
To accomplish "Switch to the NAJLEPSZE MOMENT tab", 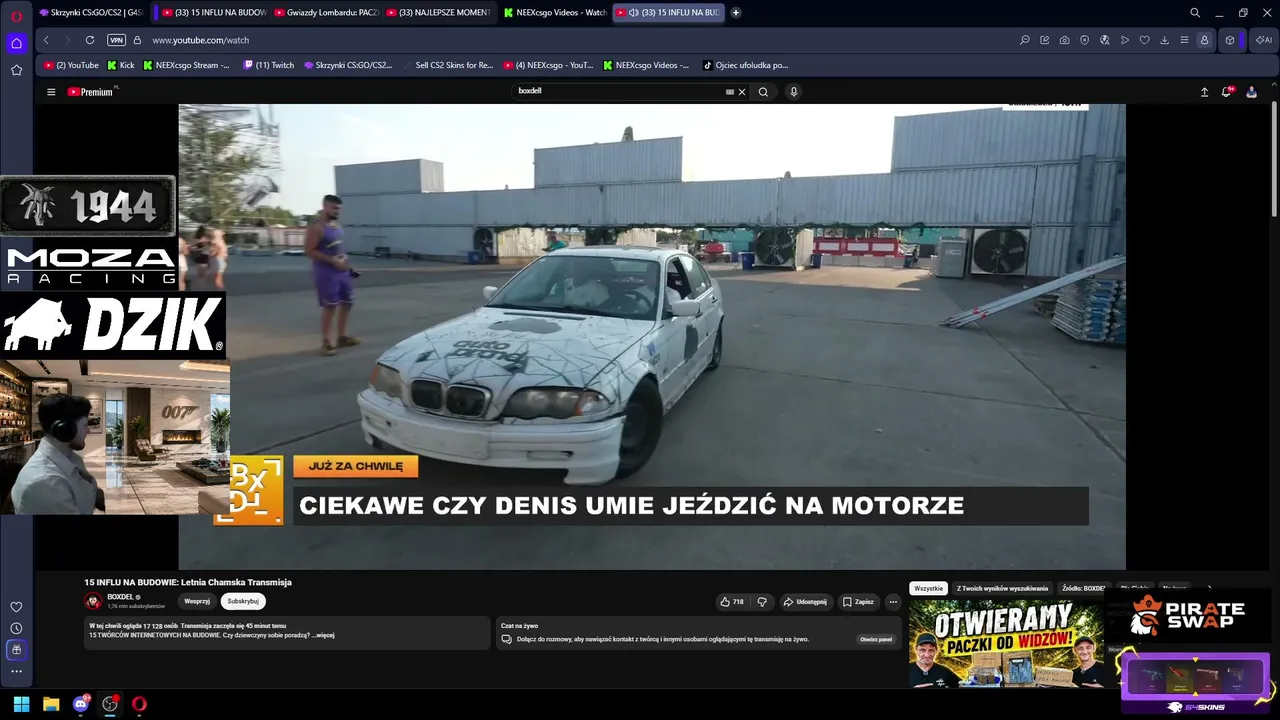I will (x=440, y=13).
